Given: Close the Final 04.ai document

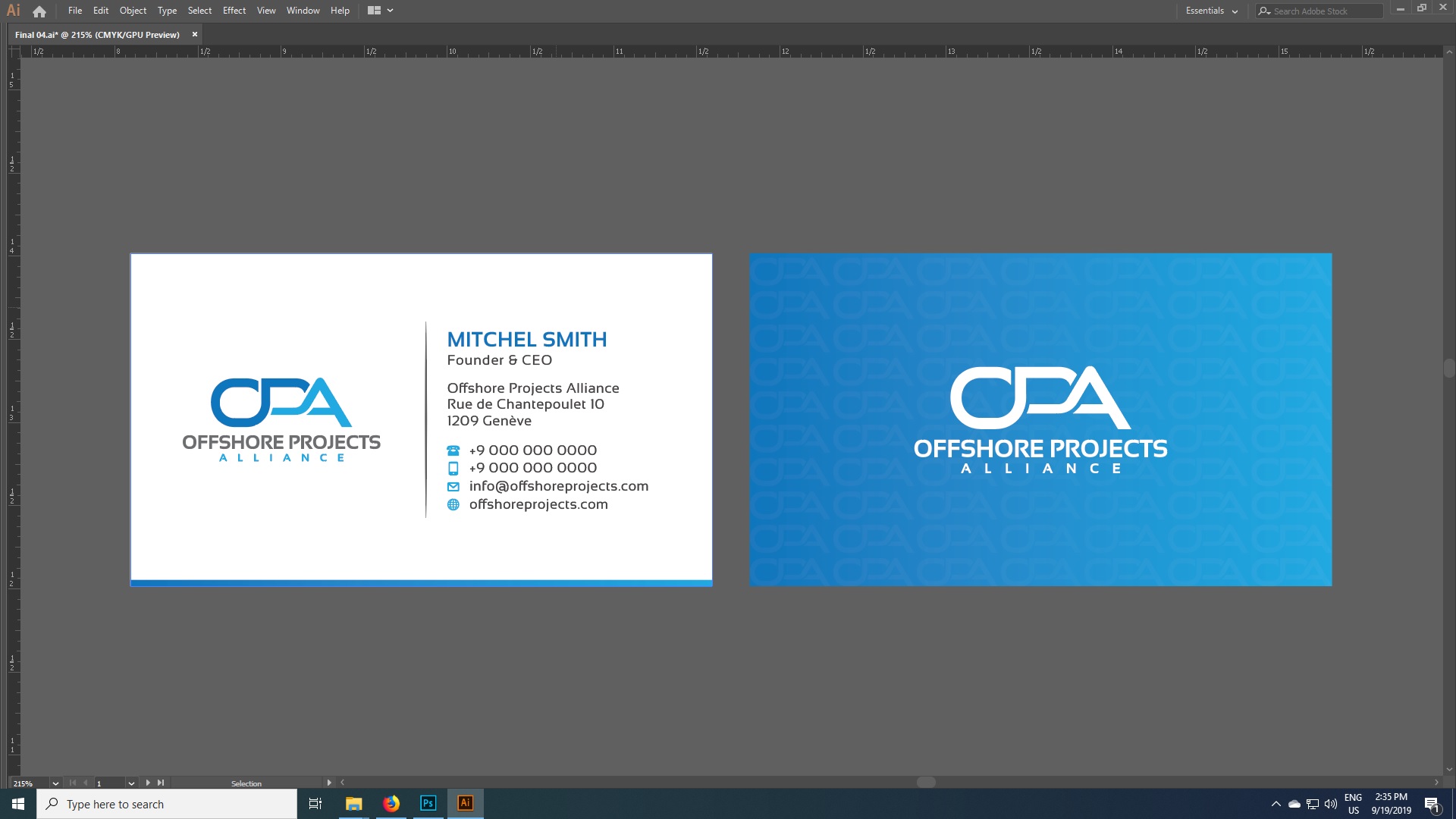Looking at the screenshot, I should pyautogui.click(x=194, y=34).
